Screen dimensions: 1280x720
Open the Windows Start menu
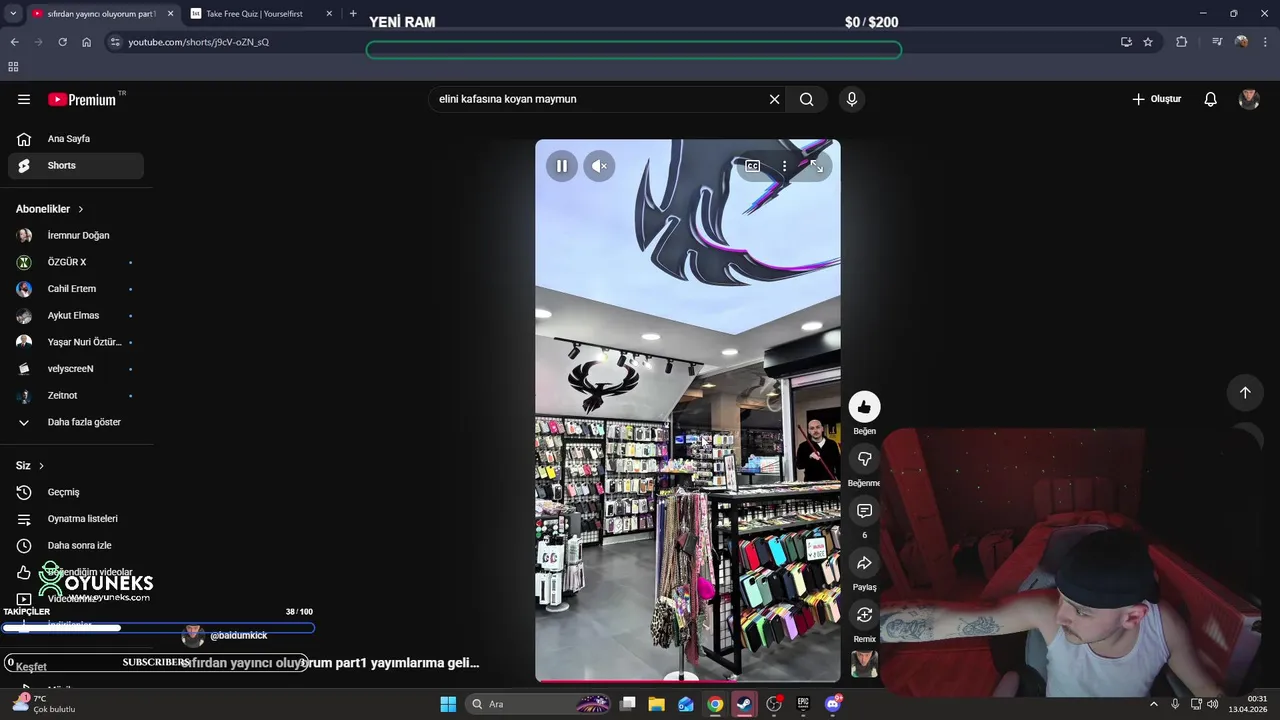click(x=448, y=704)
